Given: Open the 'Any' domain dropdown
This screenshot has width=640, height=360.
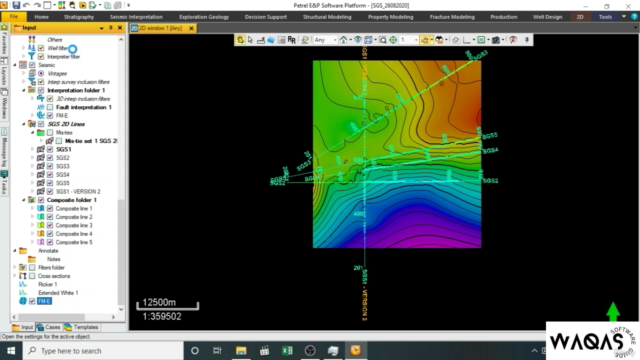Looking at the screenshot, I should pyautogui.click(x=325, y=40).
